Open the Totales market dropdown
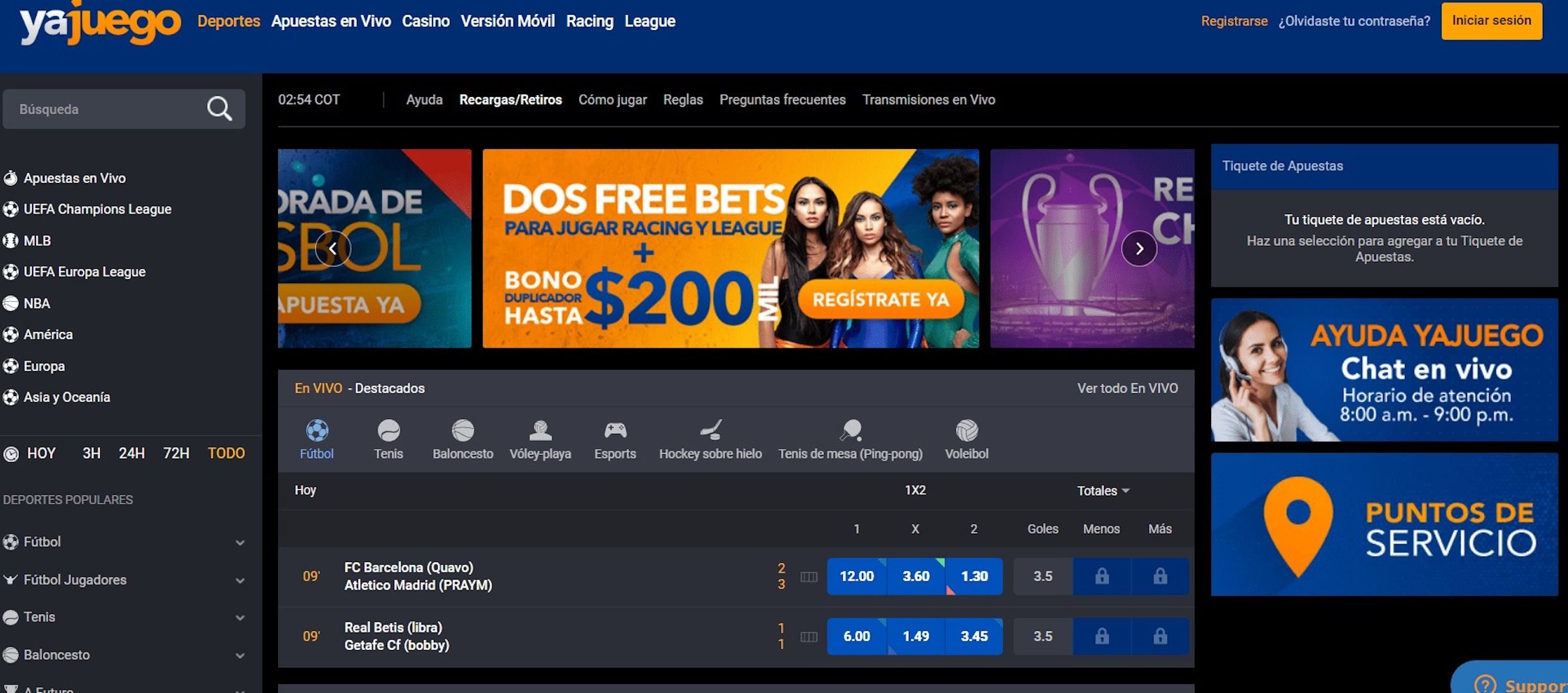 tap(1103, 491)
